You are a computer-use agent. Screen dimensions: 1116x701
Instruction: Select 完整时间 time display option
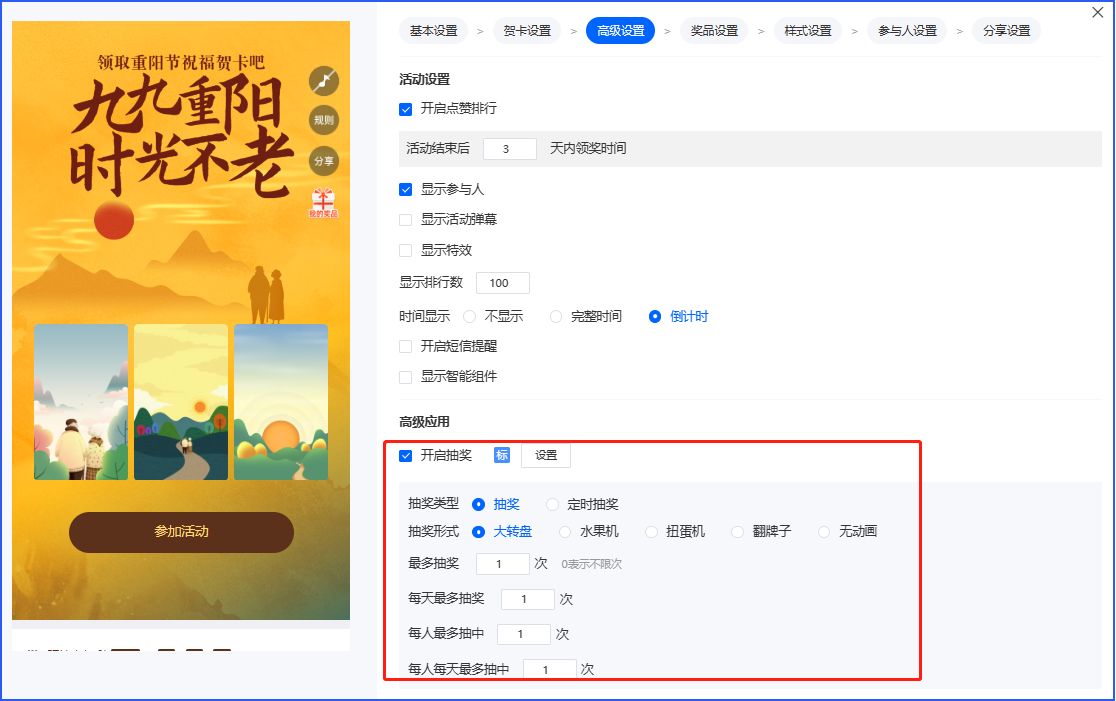556,317
